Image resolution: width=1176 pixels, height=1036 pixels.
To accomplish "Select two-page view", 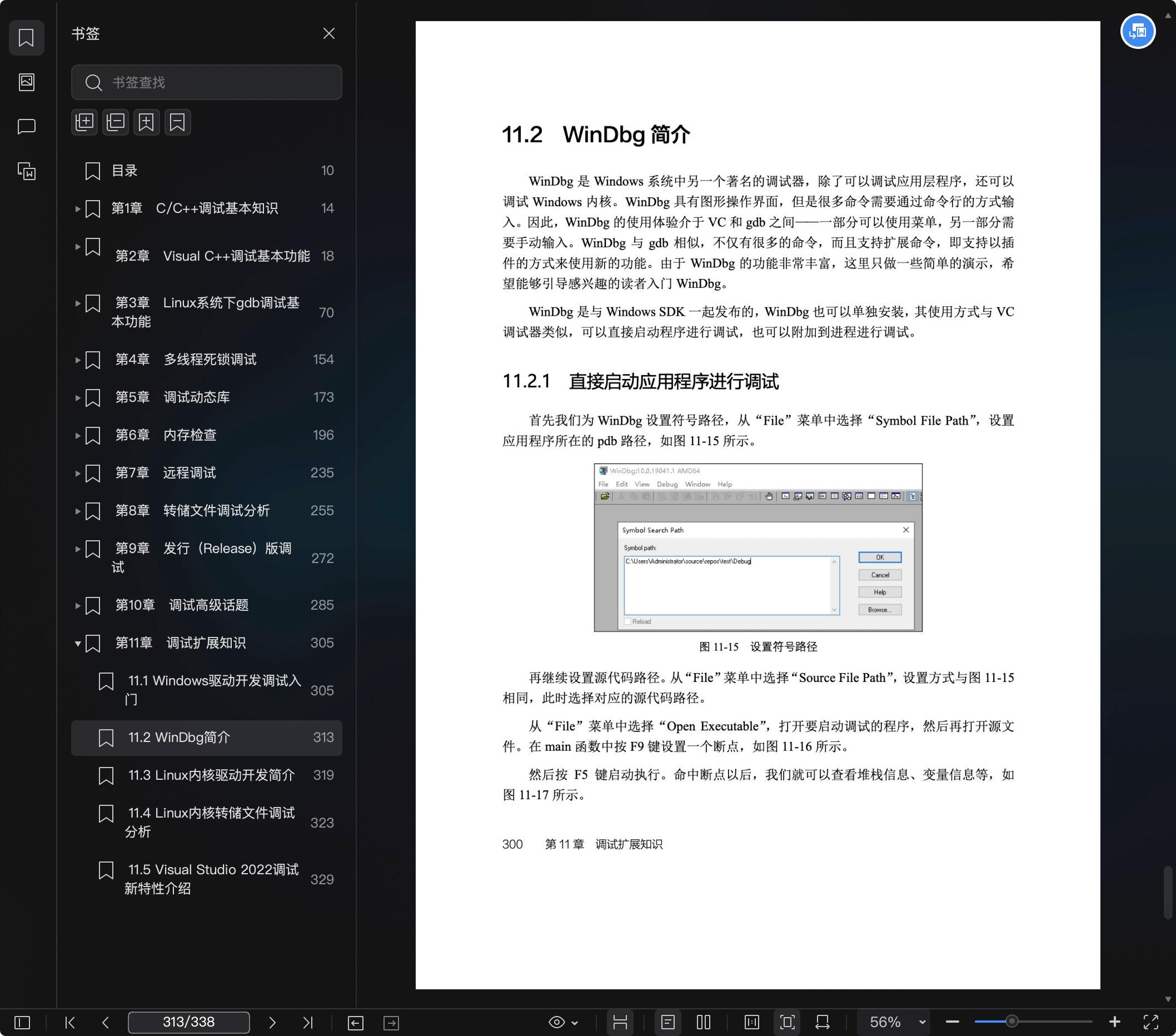I will click(x=703, y=1022).
